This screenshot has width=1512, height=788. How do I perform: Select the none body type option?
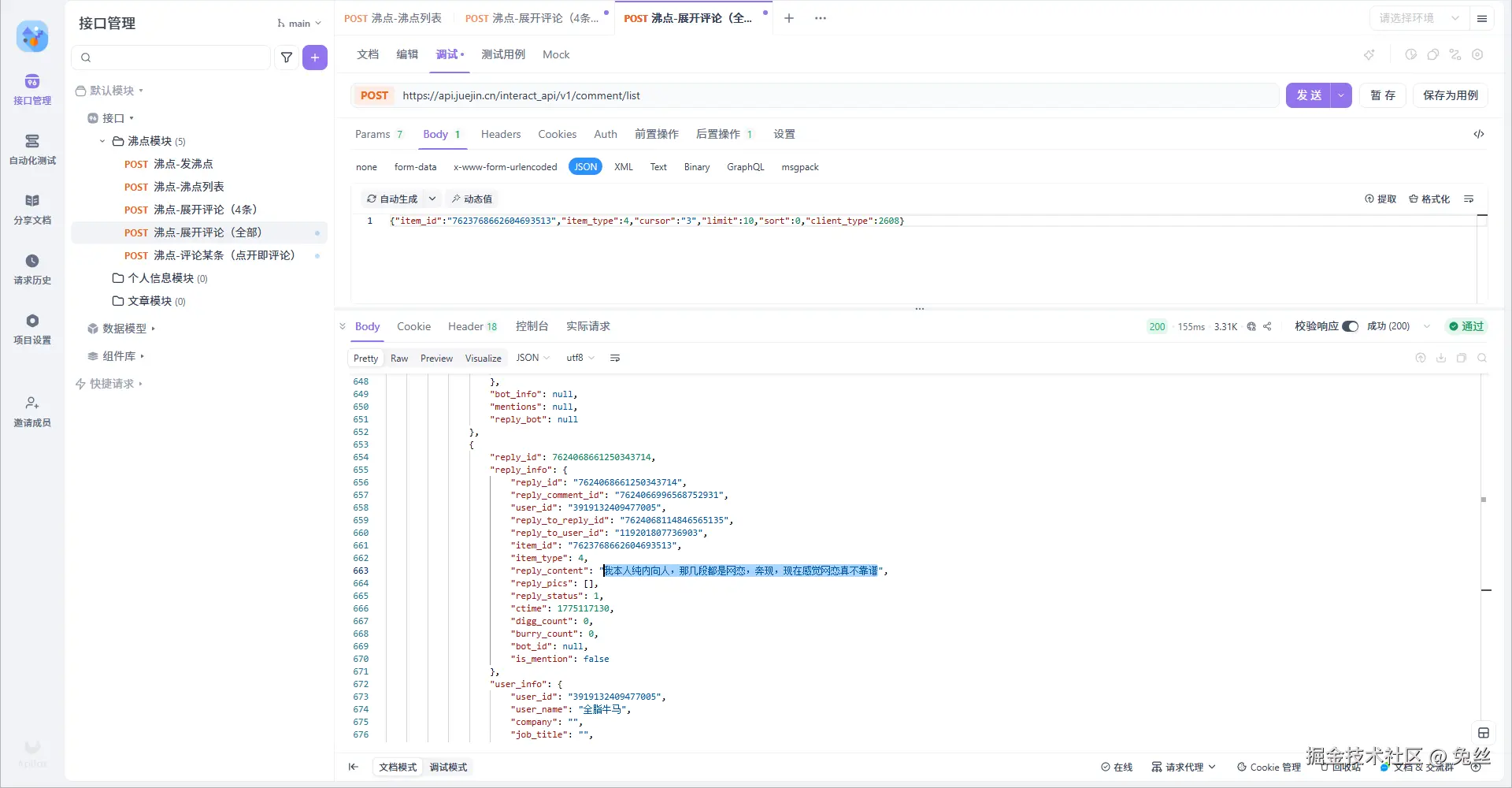pos(366,167)
